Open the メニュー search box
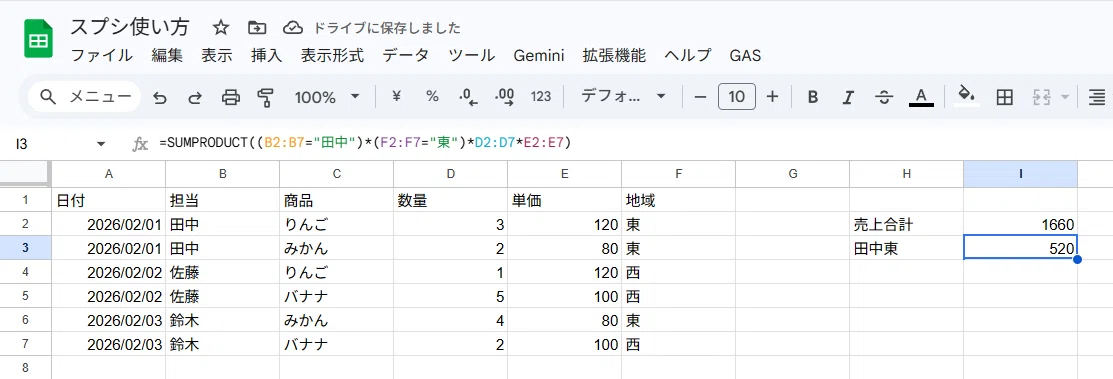This screenshot has width=1113, height=379. pos(85,97)
